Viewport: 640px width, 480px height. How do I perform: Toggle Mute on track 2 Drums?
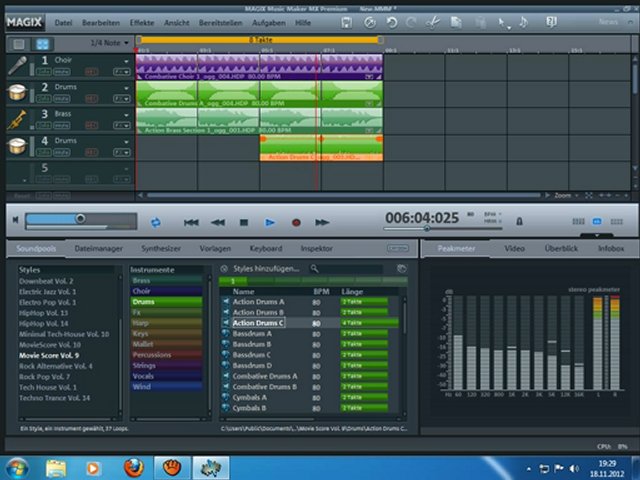(x=62, y=98)
